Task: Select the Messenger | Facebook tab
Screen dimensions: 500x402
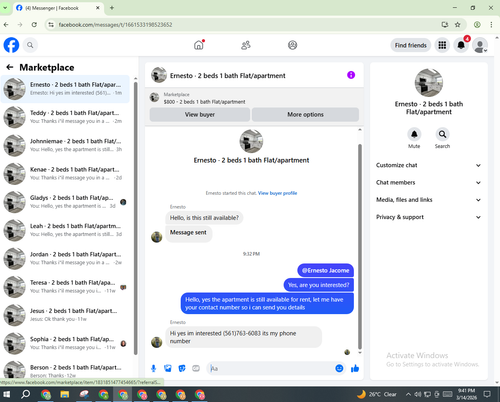Action: (x=58, y=8)
